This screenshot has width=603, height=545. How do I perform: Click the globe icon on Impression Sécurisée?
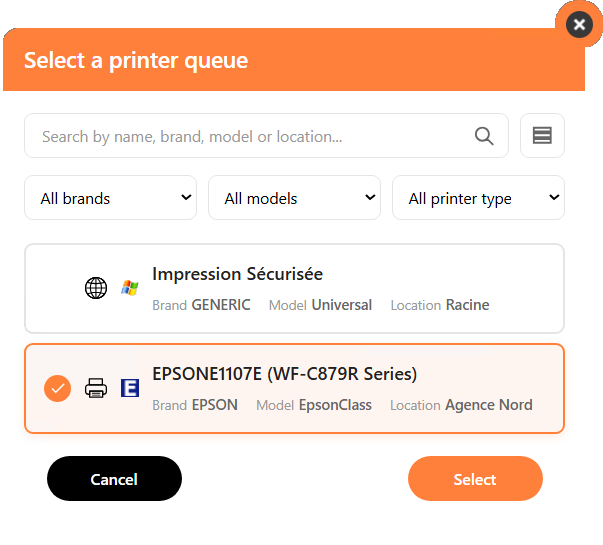96,288
